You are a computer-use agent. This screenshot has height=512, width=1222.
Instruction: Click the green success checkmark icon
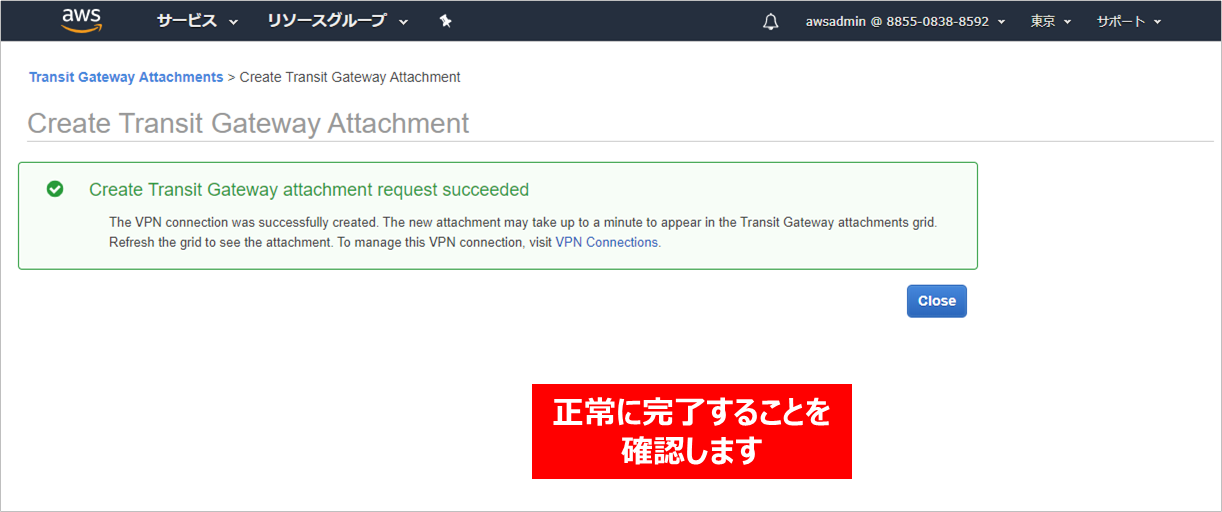pyautogui.click(x=55, y=189)
